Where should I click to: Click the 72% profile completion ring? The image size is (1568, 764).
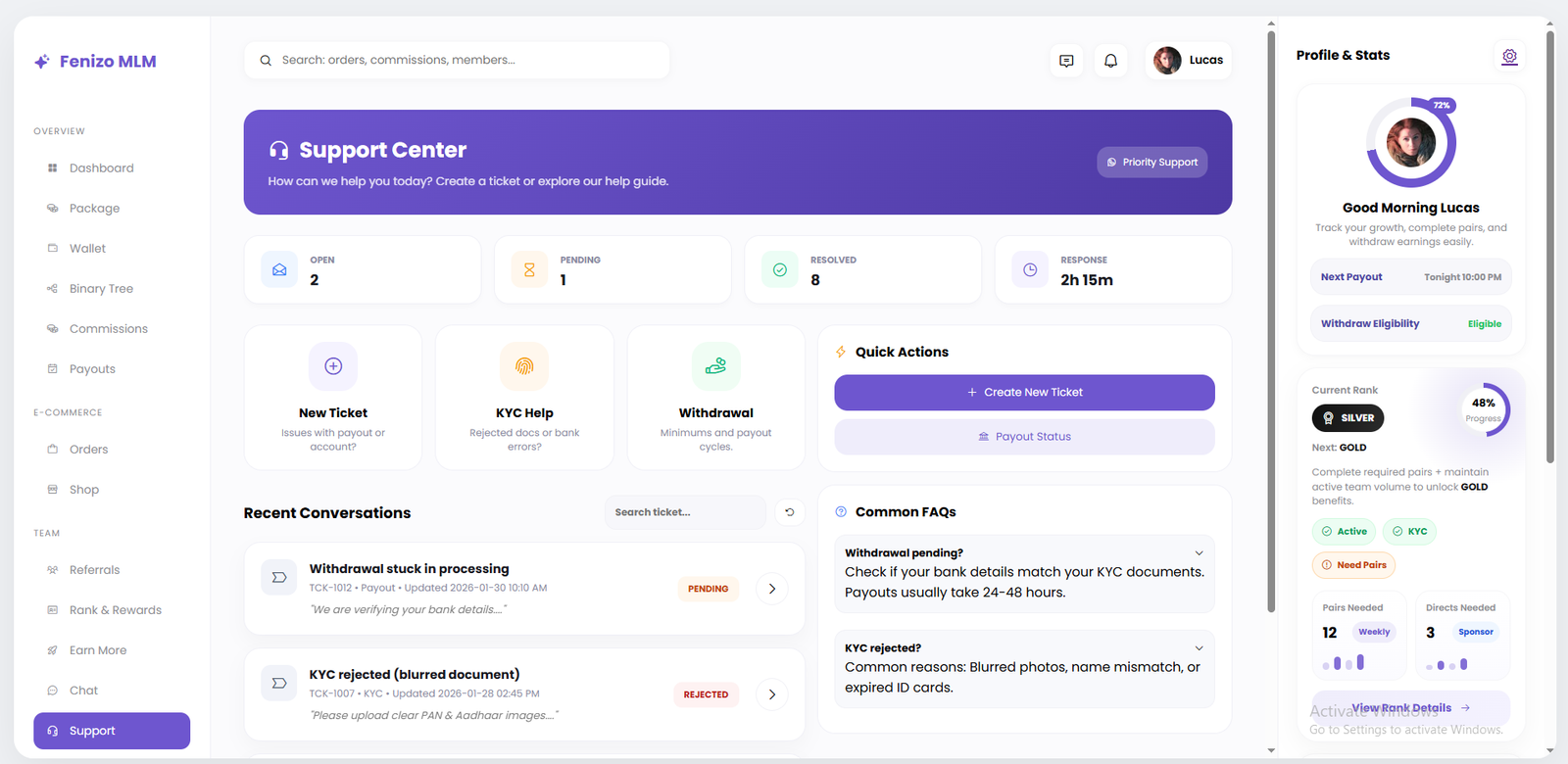click(x=1411, y=143)
